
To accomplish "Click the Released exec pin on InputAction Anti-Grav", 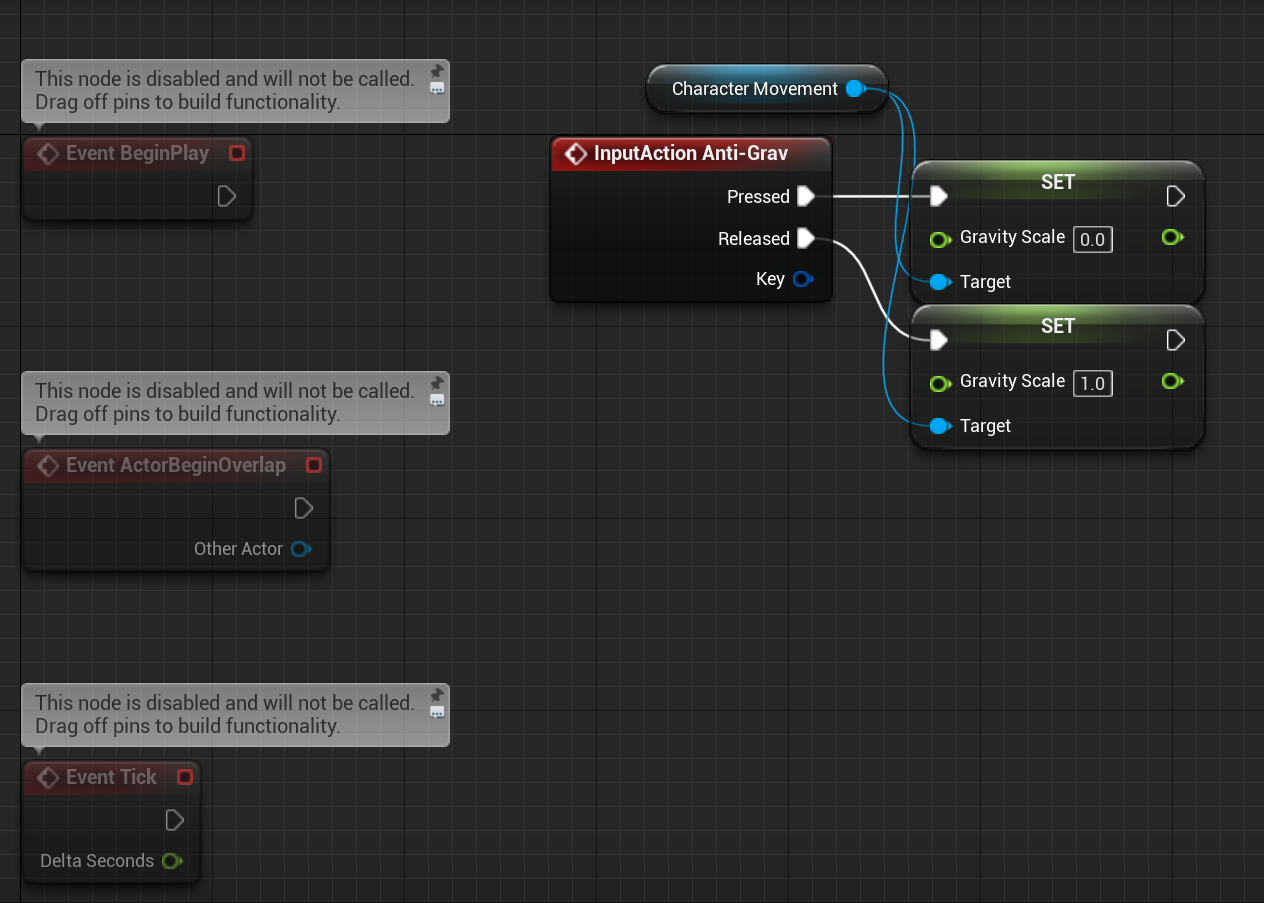I will pyautogui.click(x=806, y=238).
